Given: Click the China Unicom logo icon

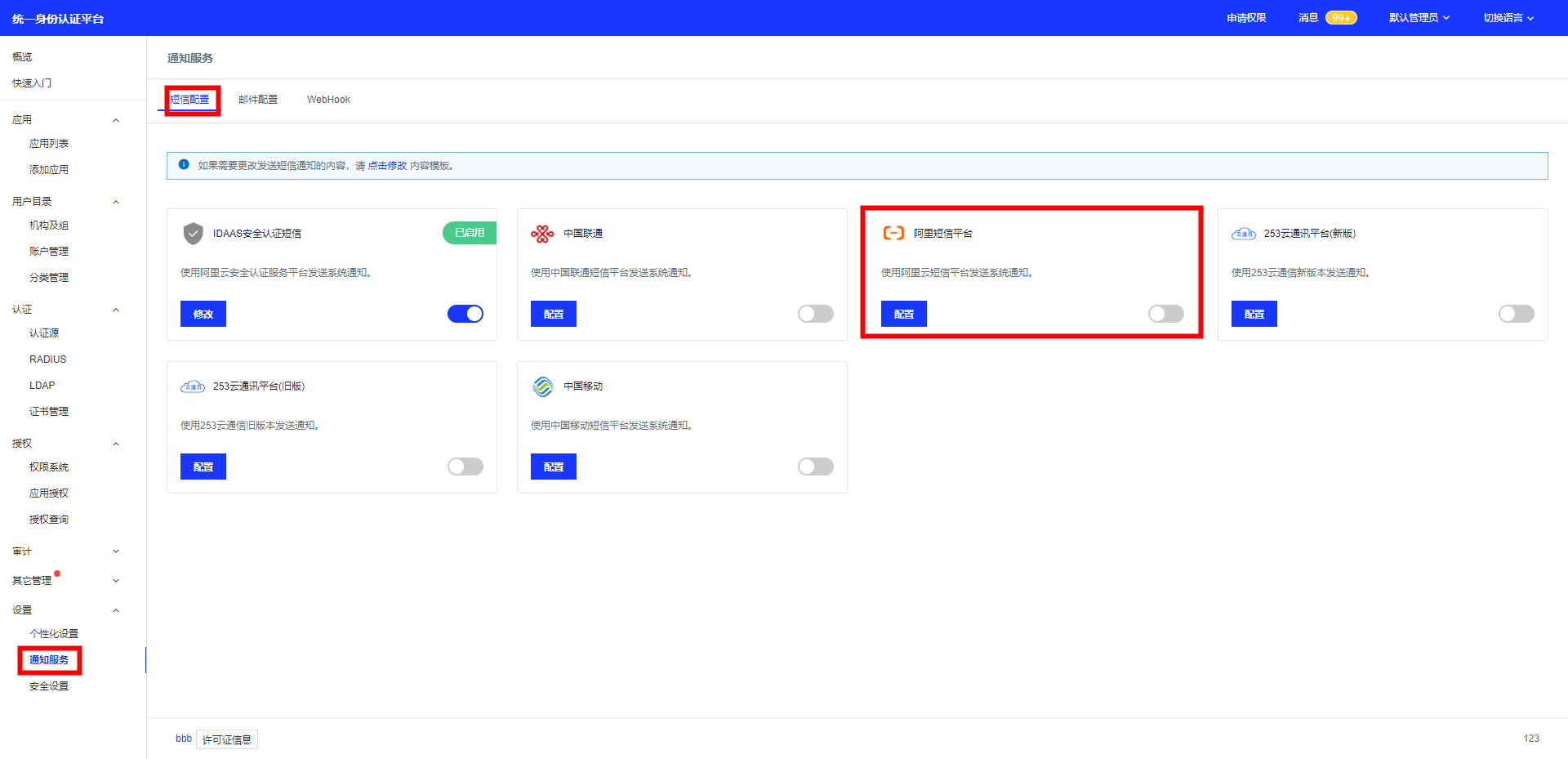Looking at the screenshot, I should pos(542,234).
